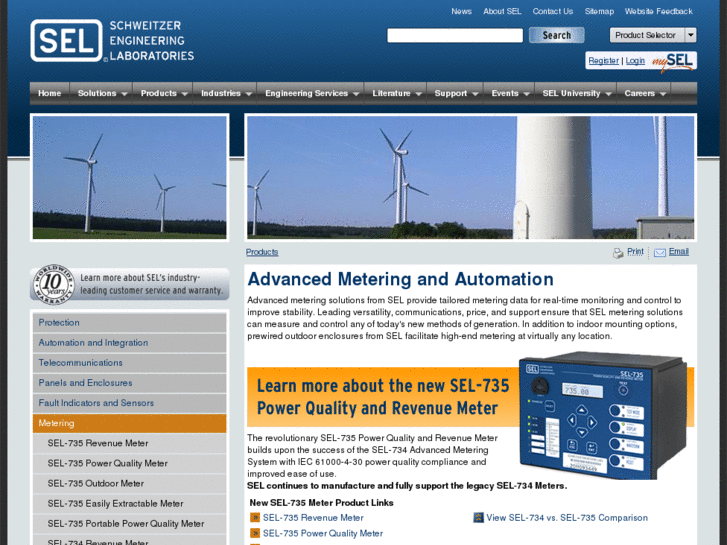727x545 pixels.
Task: Go to the Home navigation item
Action: 50,93
